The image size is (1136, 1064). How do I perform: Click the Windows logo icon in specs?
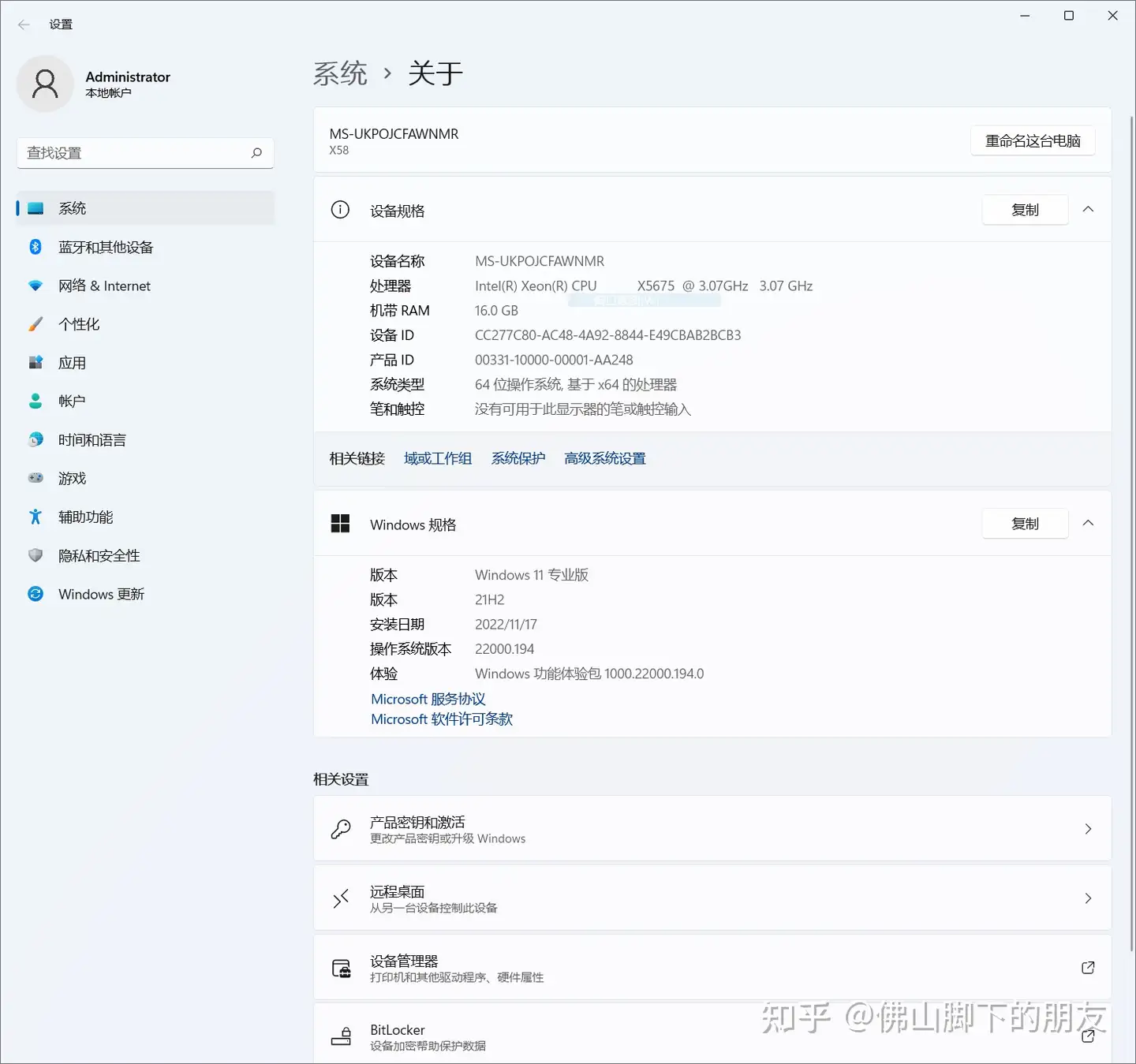pos(340,524)
